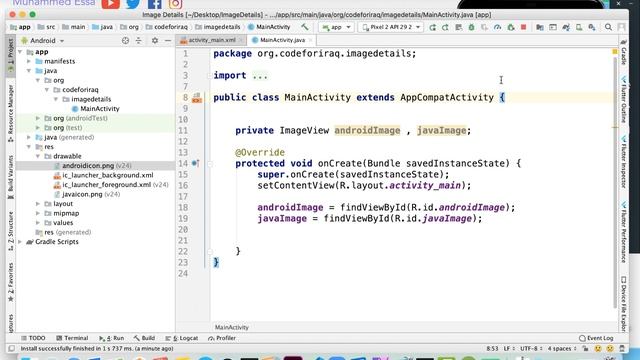This screenshot has width=640, height=360.
Task: Click the Facebook icon in the background window
Action: pos(154,4)
